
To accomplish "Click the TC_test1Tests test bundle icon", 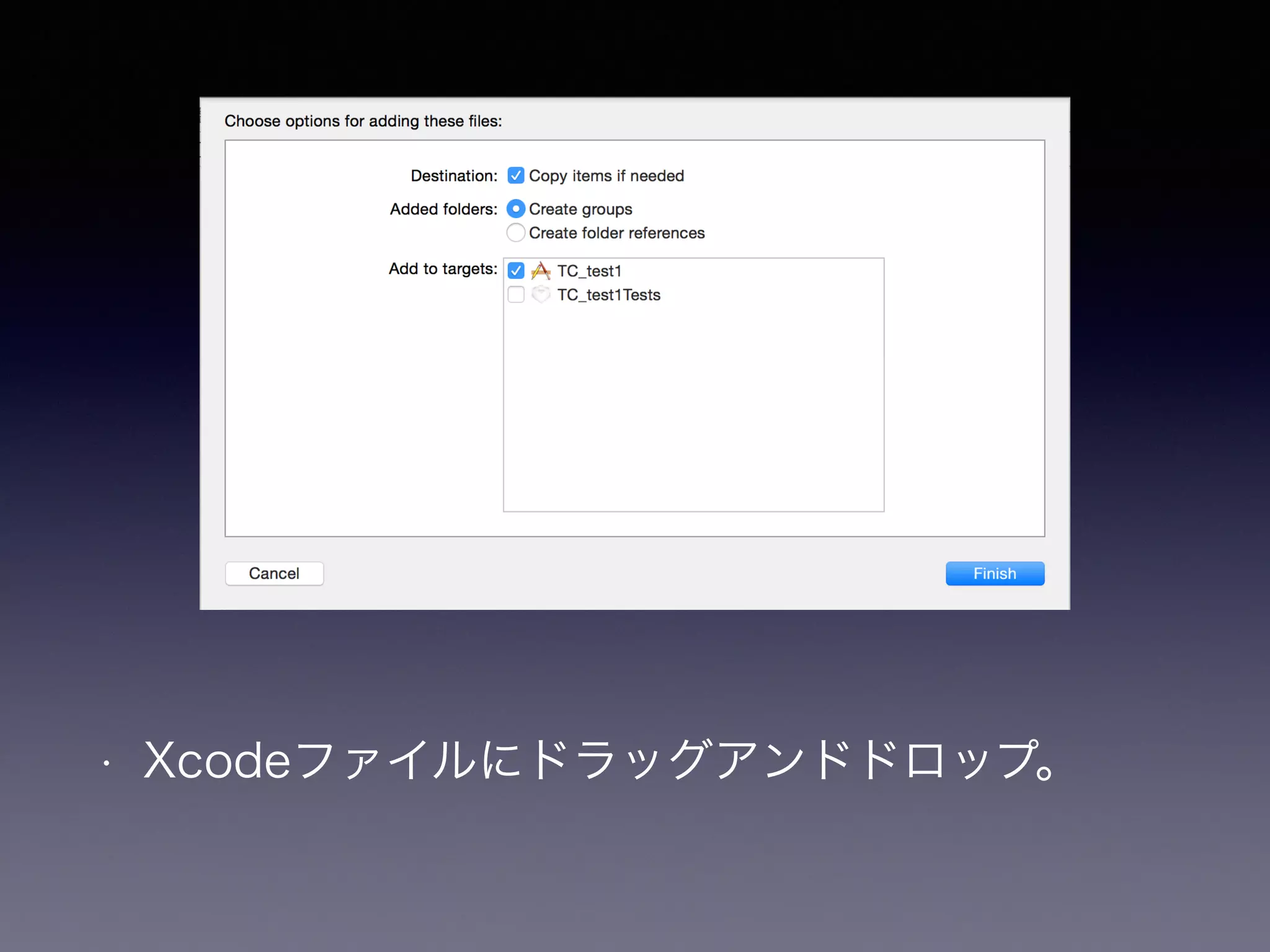I will (x=541, y=294).
